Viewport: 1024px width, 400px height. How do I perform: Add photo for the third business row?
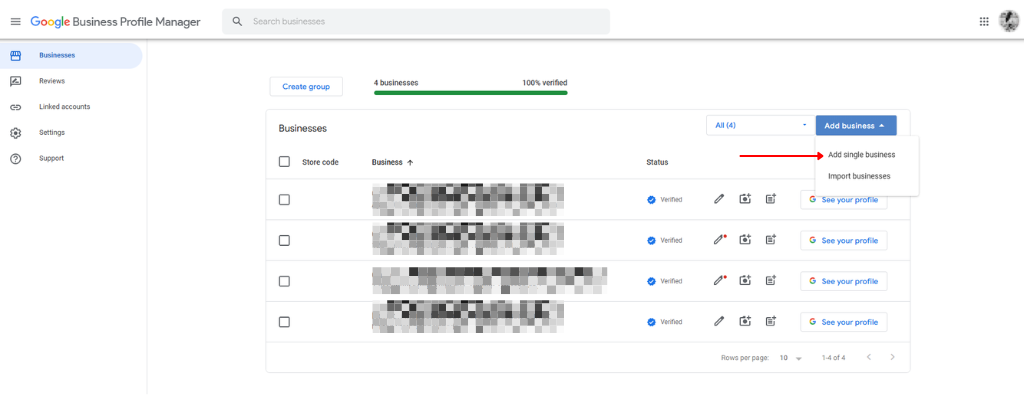click(x=745, y=280)
